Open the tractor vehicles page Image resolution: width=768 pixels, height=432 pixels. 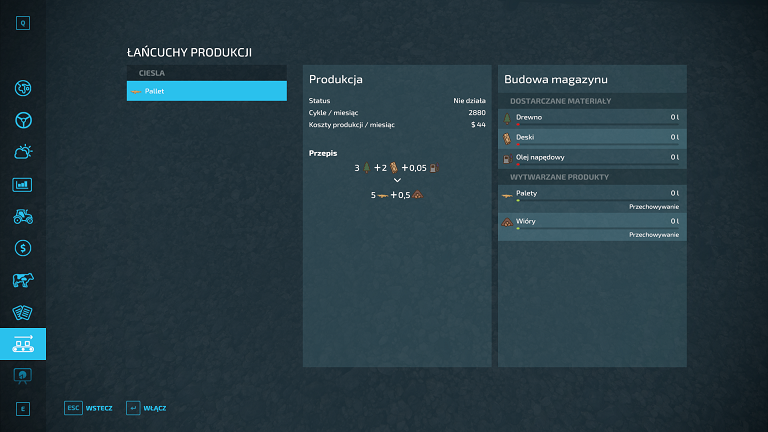(x=23, y=216)
